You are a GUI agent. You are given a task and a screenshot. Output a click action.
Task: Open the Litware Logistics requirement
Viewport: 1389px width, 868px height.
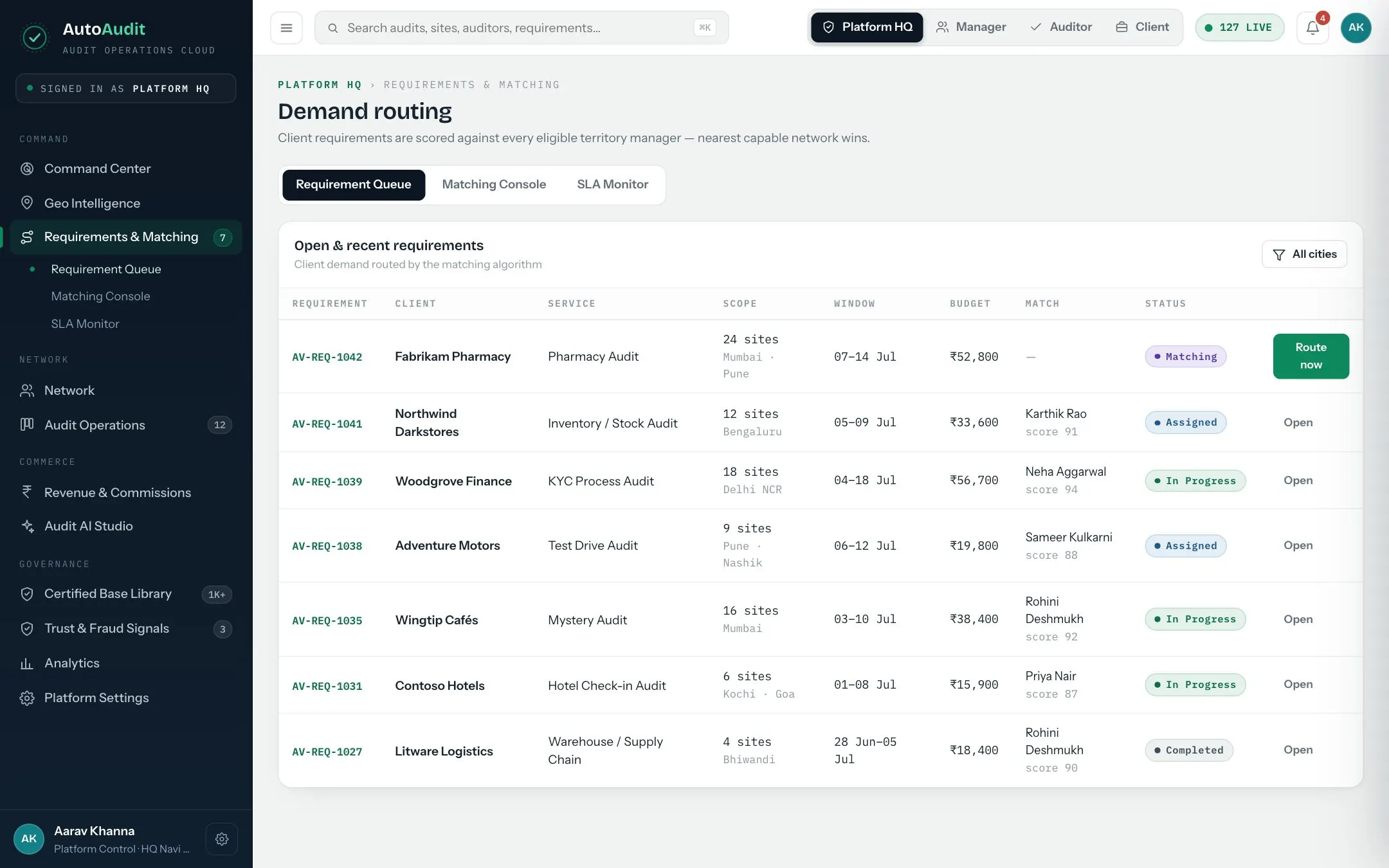pyautogui.click(x=1298, y=750)
